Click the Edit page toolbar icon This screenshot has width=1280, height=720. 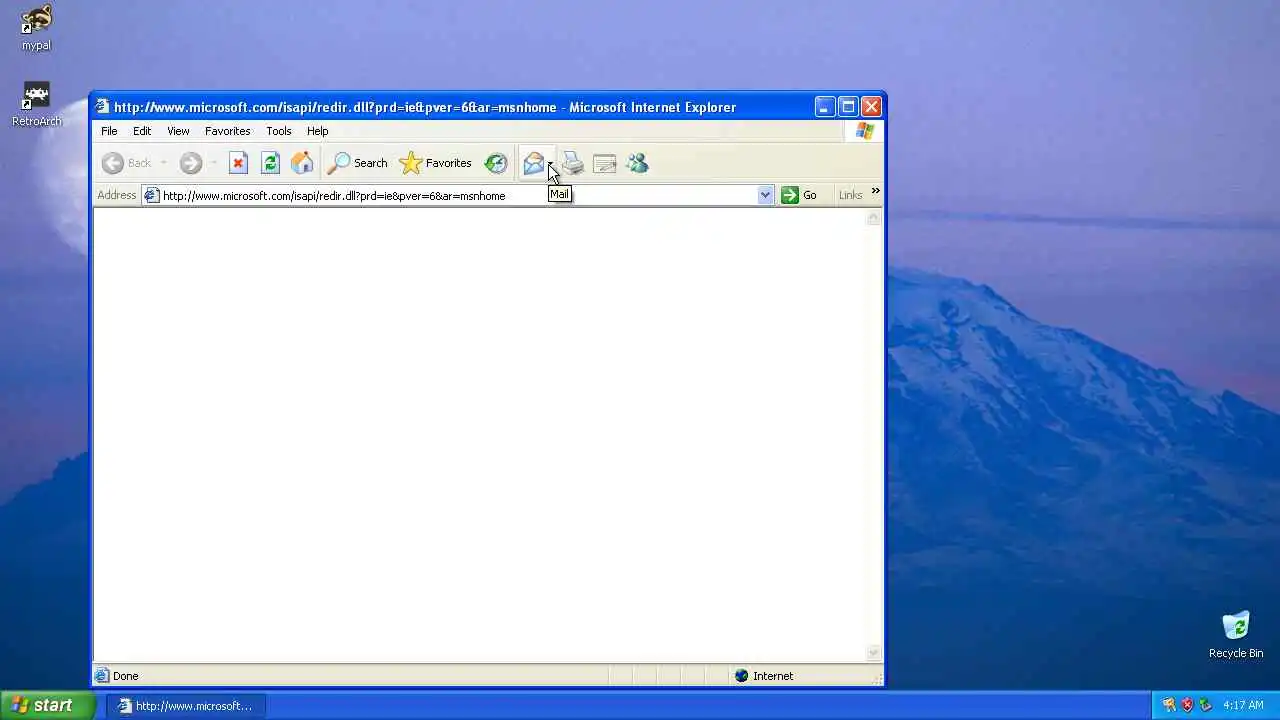pos(605,163)
